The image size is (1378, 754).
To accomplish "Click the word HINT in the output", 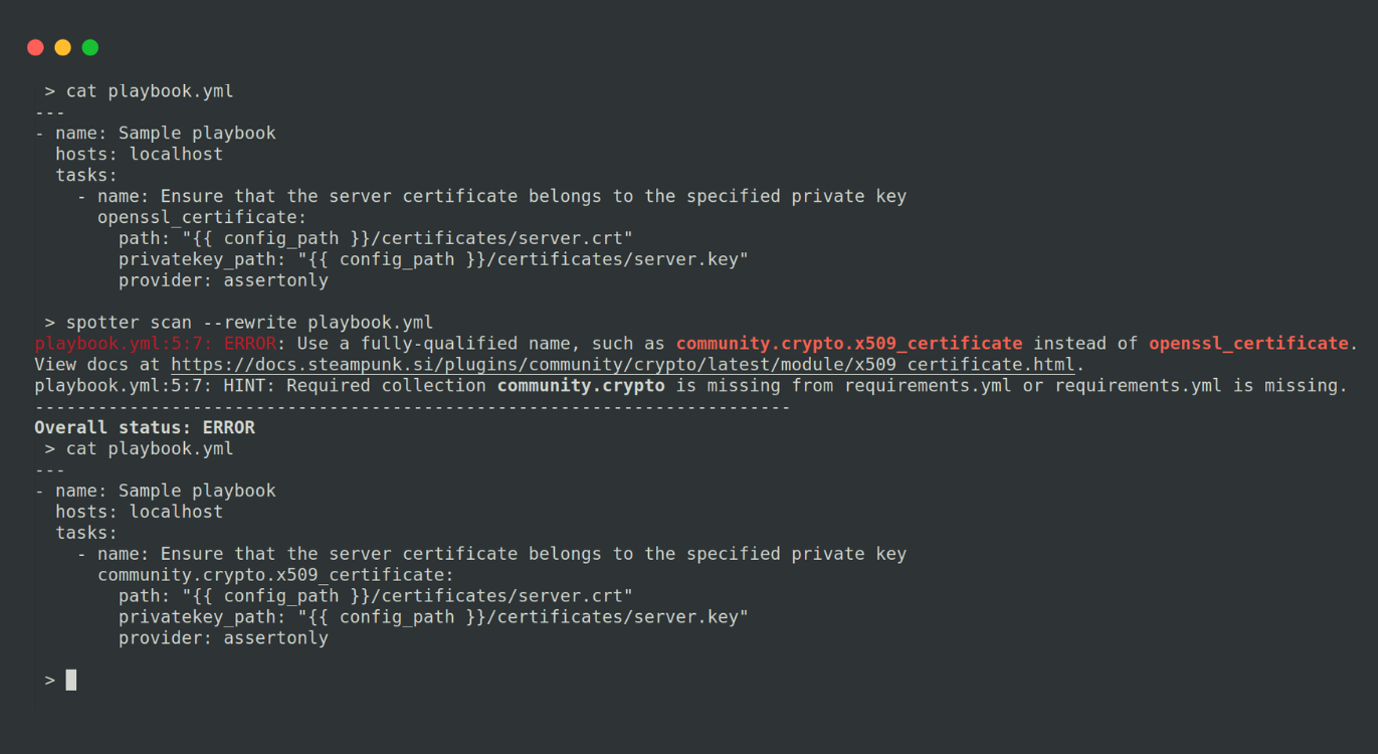I will coord(244,385).
